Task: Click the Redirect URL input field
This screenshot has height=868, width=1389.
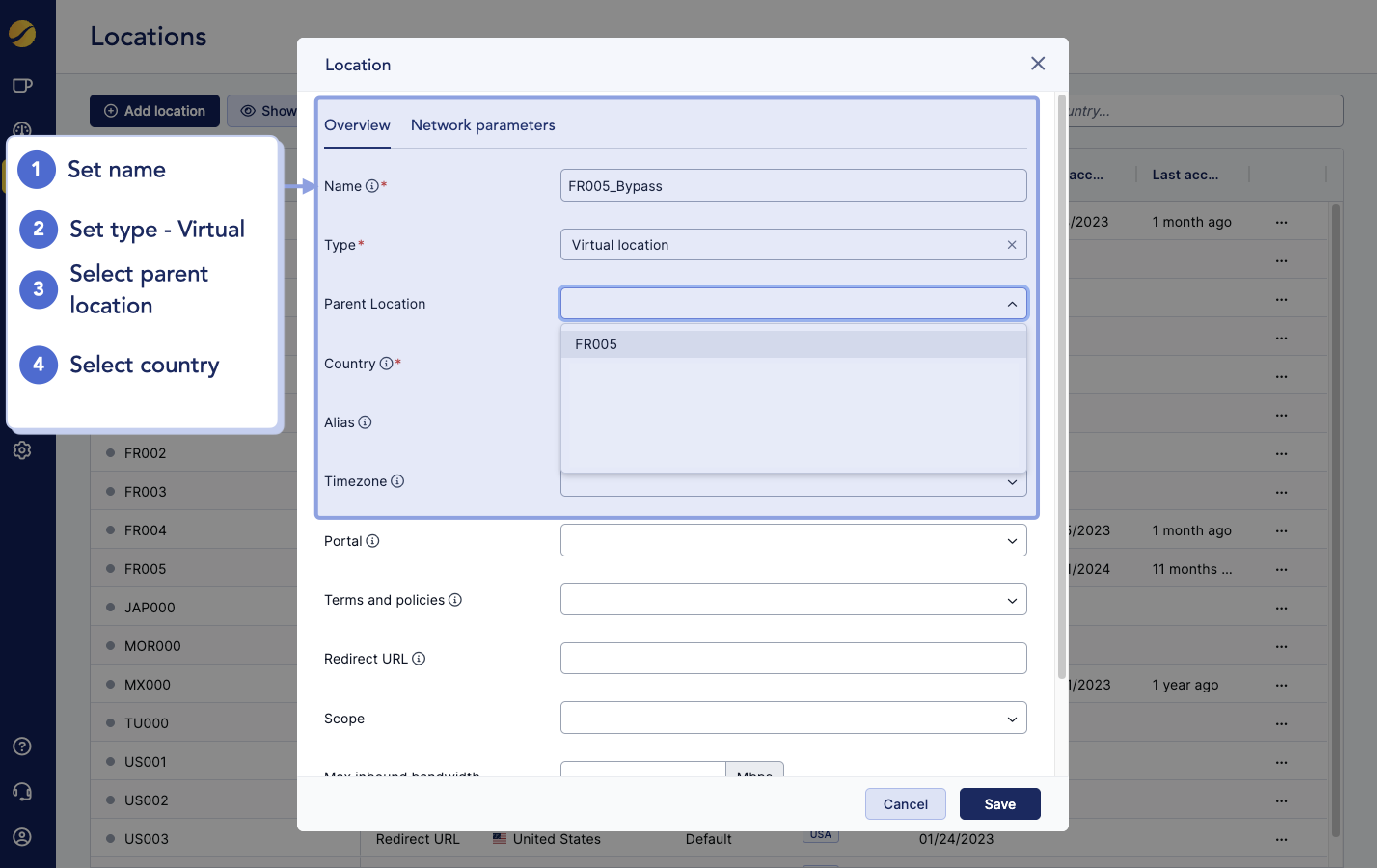Action: 793,659
